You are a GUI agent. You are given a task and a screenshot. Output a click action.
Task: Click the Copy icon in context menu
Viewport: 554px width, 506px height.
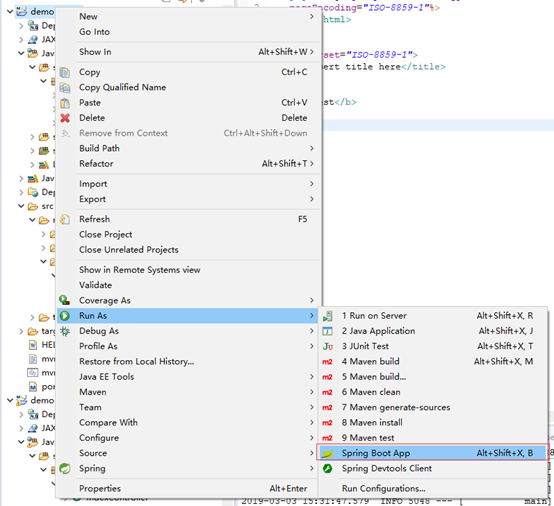pyautogui.click(x=65, y=72)
